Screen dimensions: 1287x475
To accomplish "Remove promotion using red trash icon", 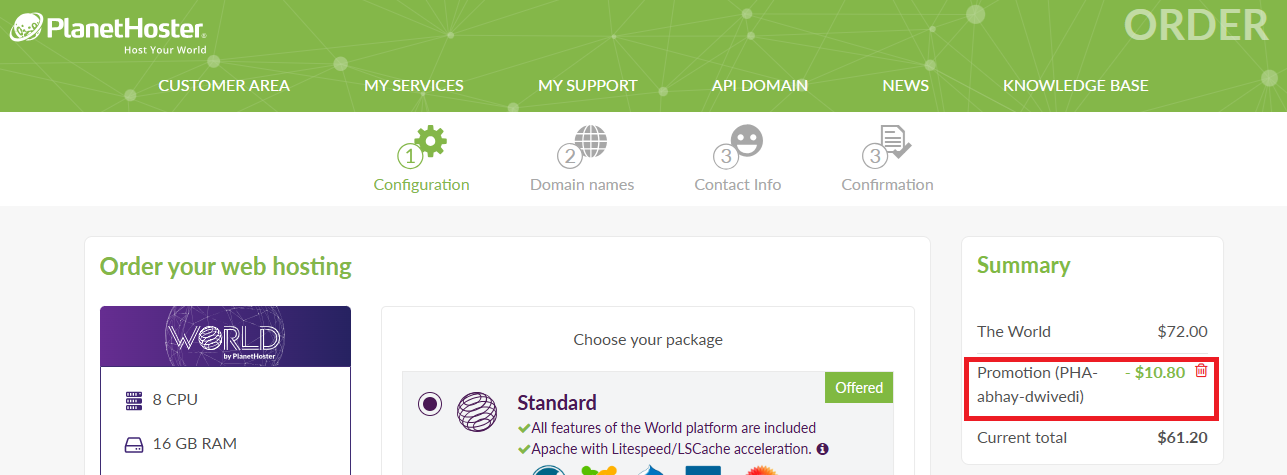I will pyautogui.click(x=1201, y=370).
